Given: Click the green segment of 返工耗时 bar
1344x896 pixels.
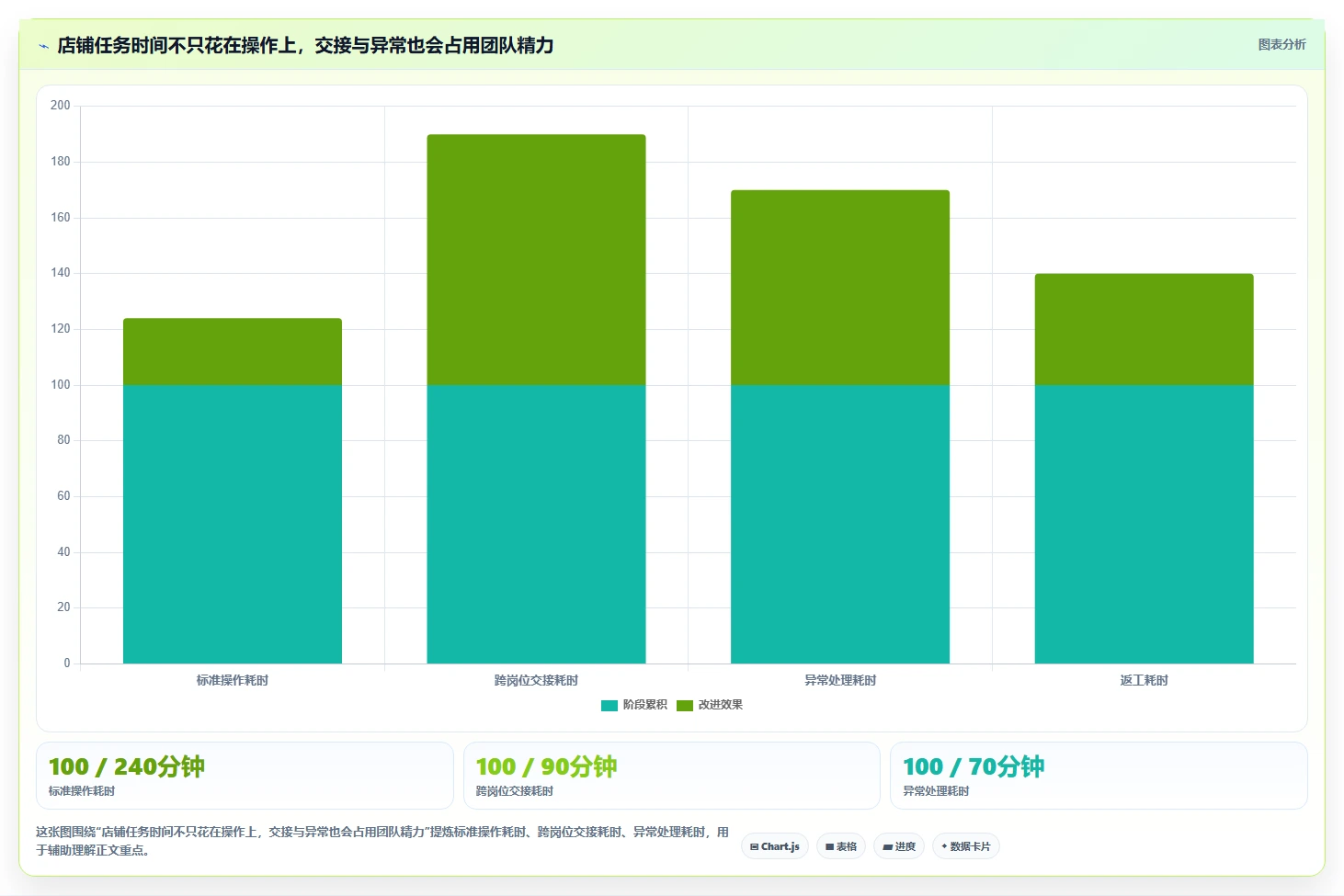Looking at the screenshot, I should click(1145, 329).
